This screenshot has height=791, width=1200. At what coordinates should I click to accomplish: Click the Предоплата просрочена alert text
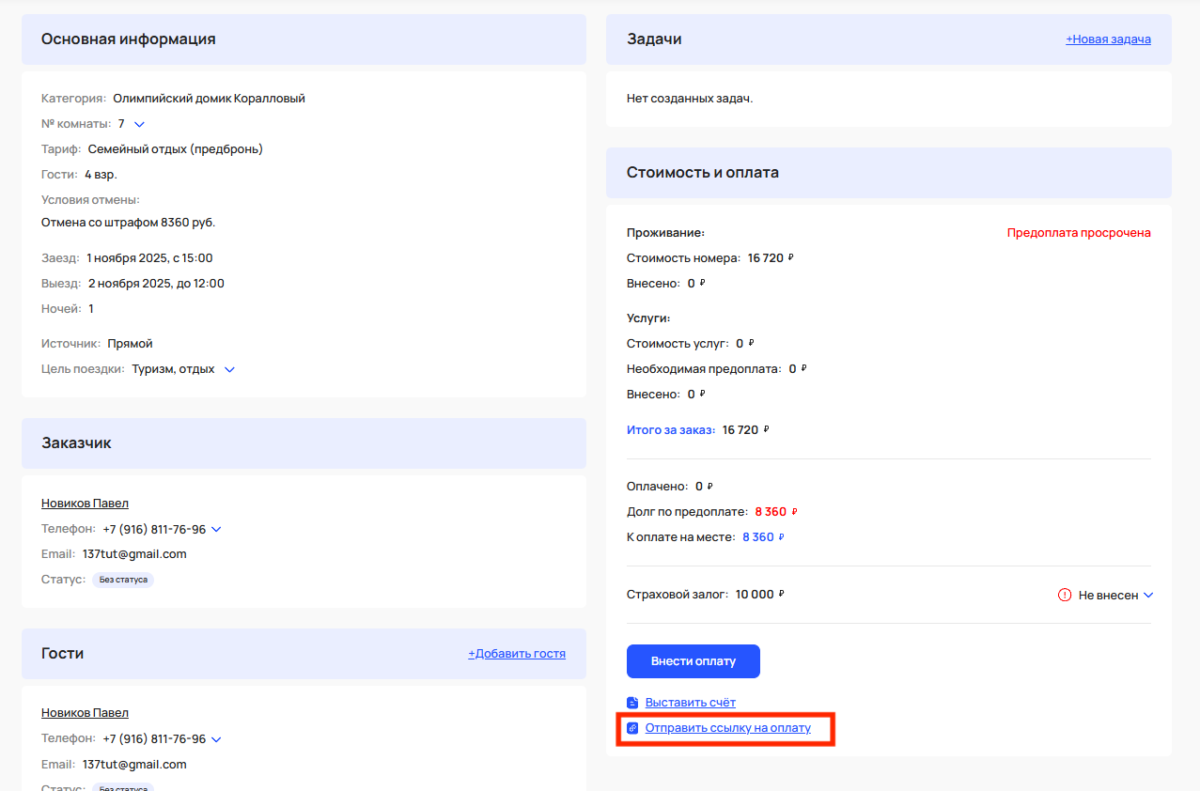[x=1079, y=232]
